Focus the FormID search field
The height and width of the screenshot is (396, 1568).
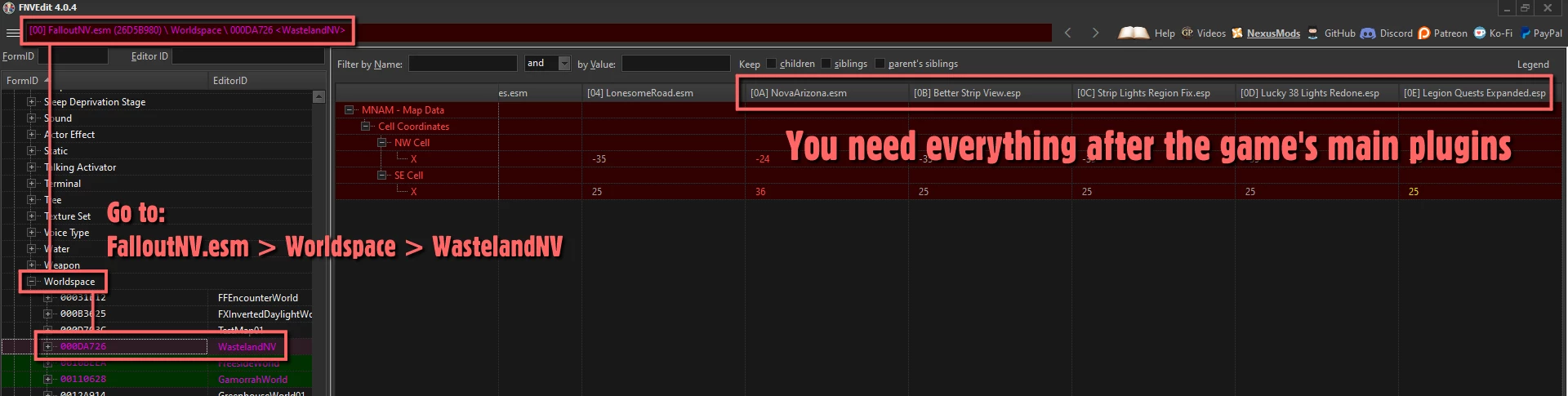(x=73, y=56)
